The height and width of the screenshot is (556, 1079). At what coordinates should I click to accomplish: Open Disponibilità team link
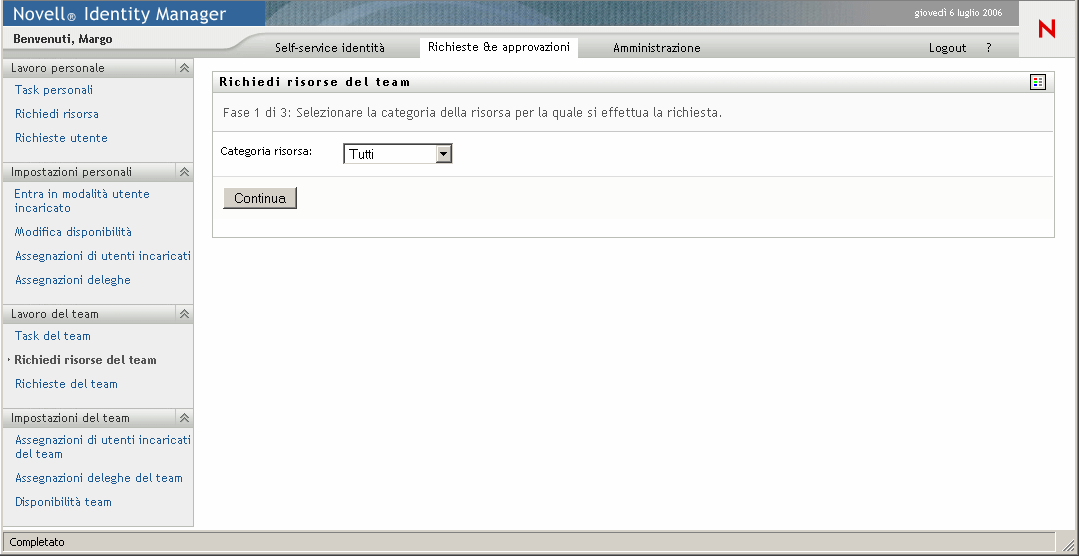[63, 502]
